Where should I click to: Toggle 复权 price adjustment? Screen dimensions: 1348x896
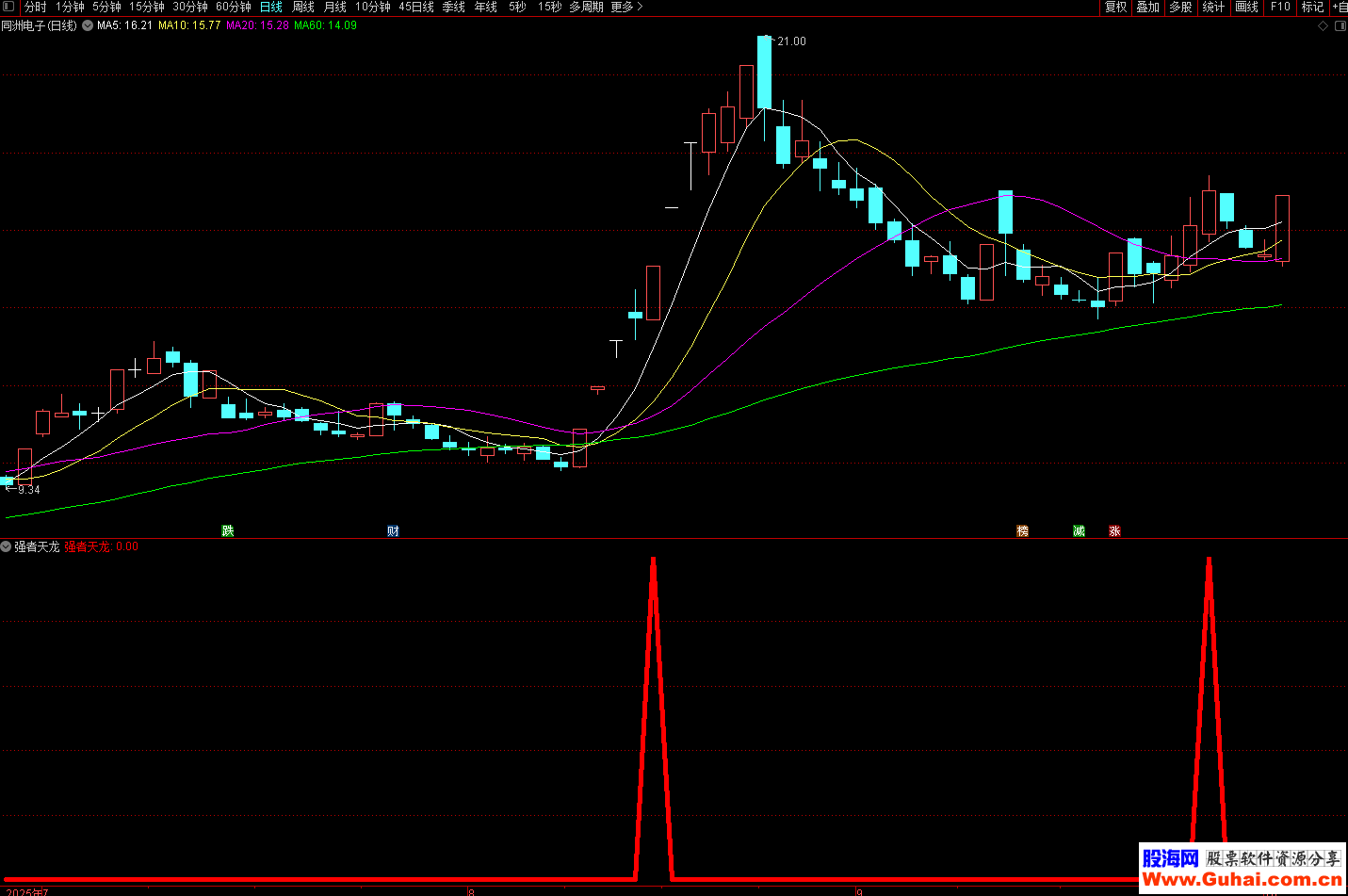[1116, 7]
